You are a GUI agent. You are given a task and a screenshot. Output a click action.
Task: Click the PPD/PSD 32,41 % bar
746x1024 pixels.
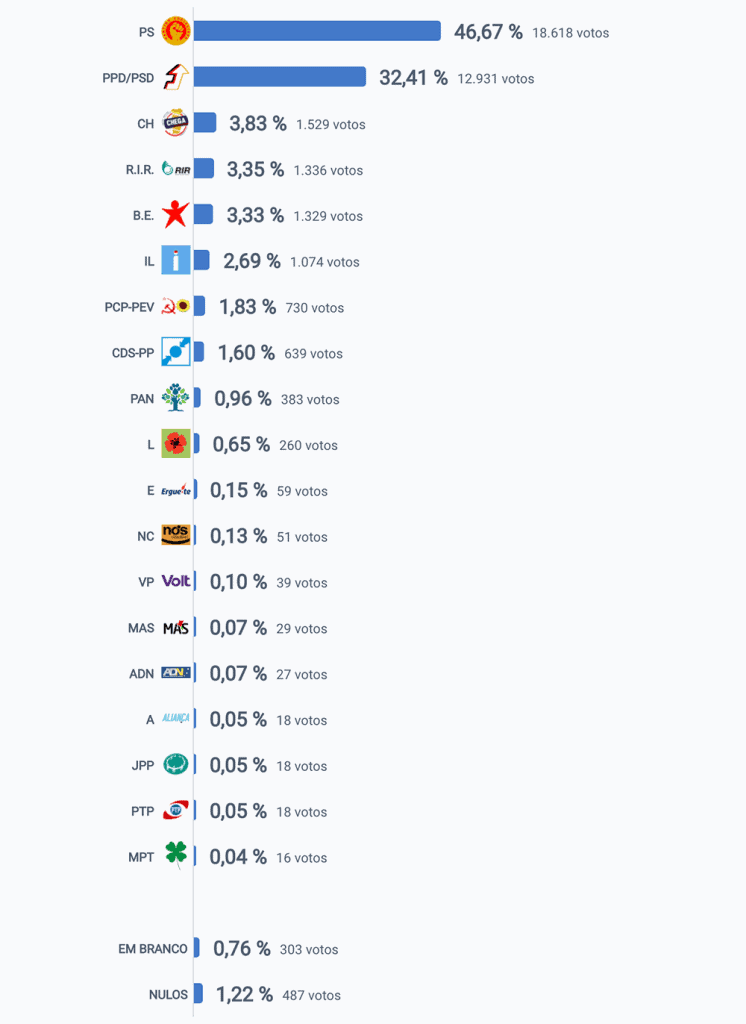click(x=280, y=76)
